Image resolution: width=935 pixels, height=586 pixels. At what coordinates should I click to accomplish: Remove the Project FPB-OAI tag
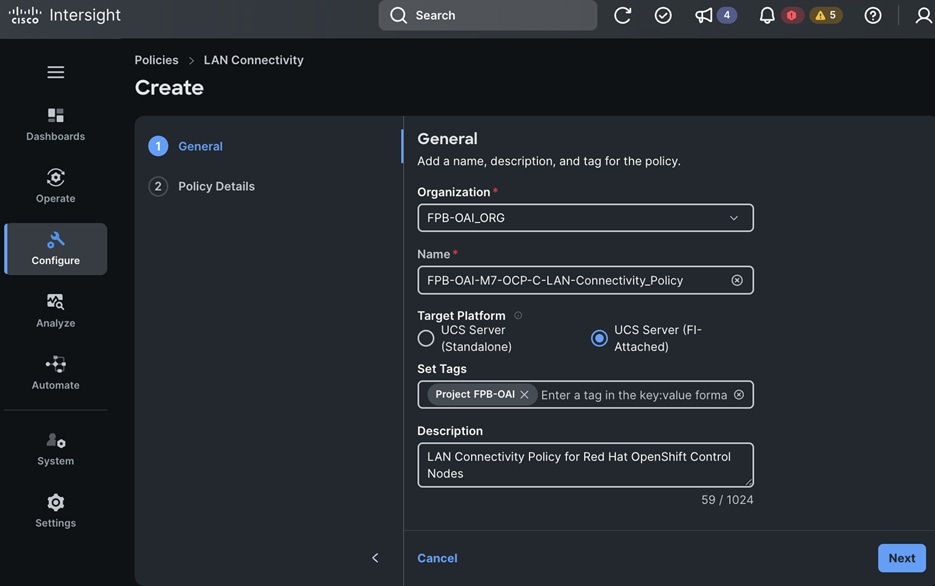pyautogui.click(x=524, y=395)
